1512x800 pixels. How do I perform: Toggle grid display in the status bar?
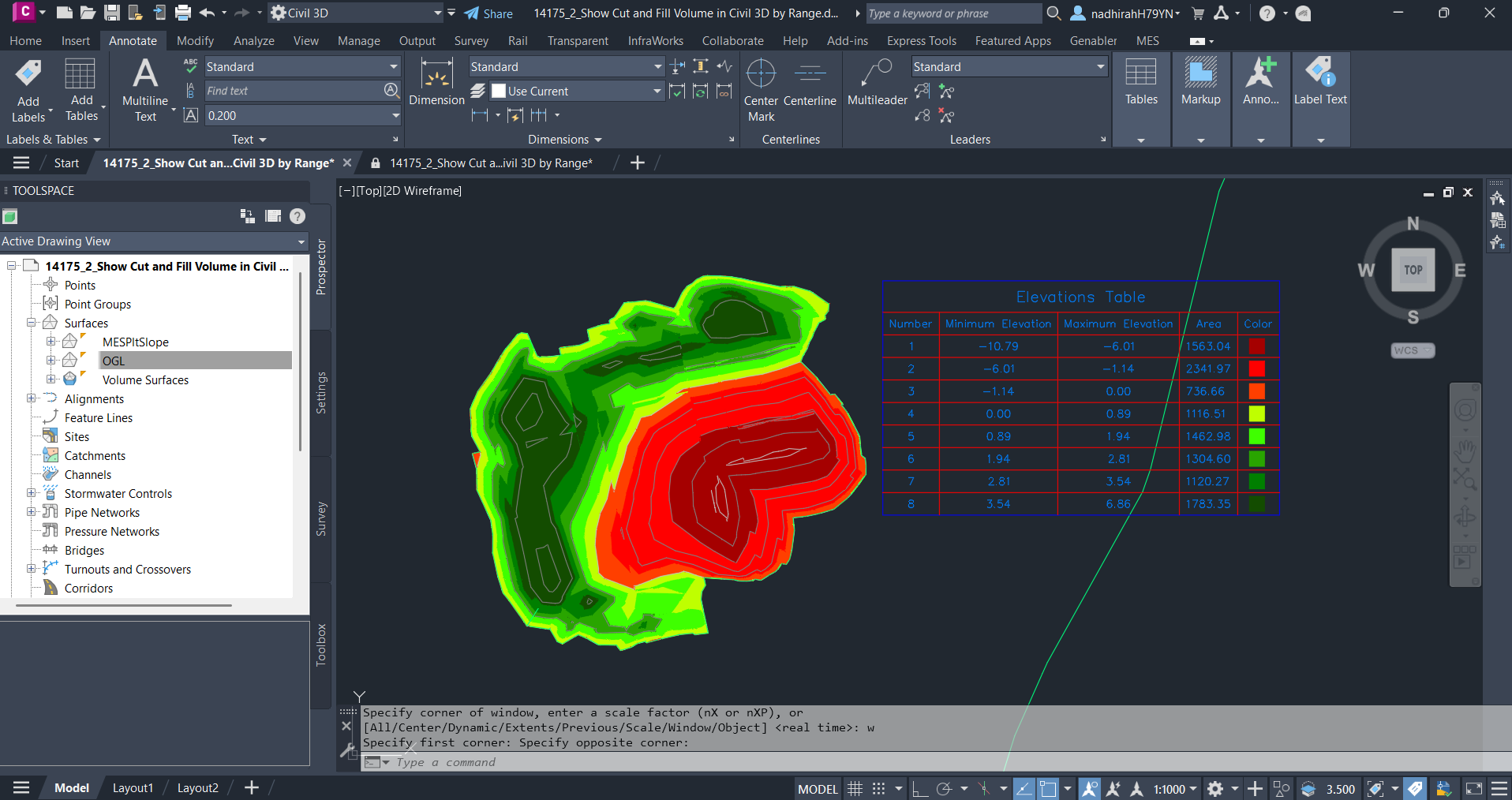coord(855,788)
